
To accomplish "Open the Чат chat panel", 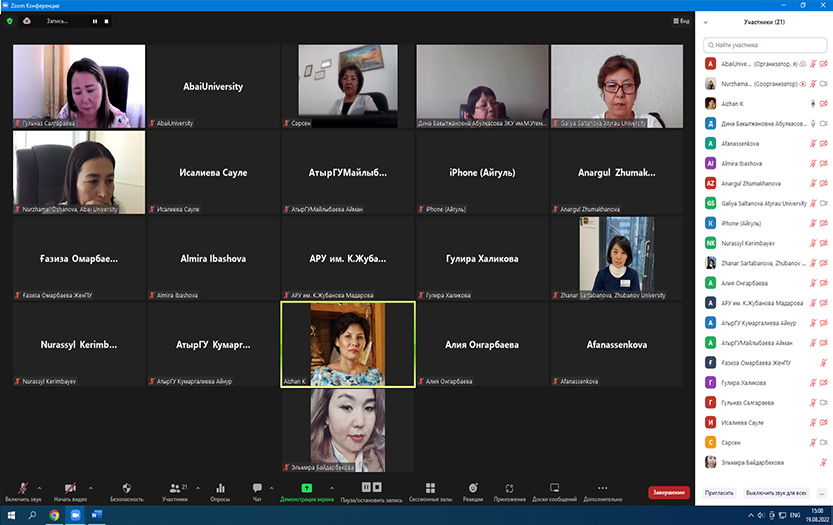I will 257,488.
